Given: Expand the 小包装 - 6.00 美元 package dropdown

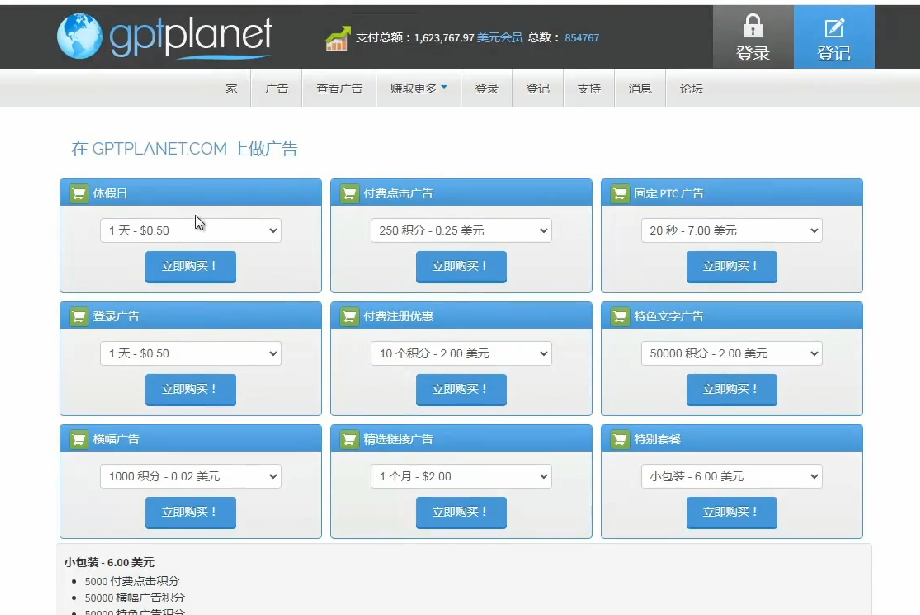Looking at the screenshot, I should (x=731, y=477).
